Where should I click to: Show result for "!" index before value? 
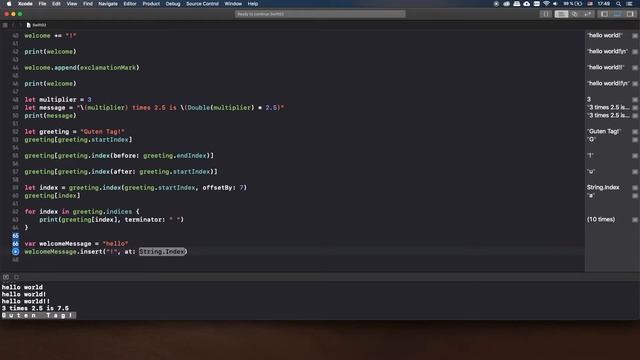635,156
